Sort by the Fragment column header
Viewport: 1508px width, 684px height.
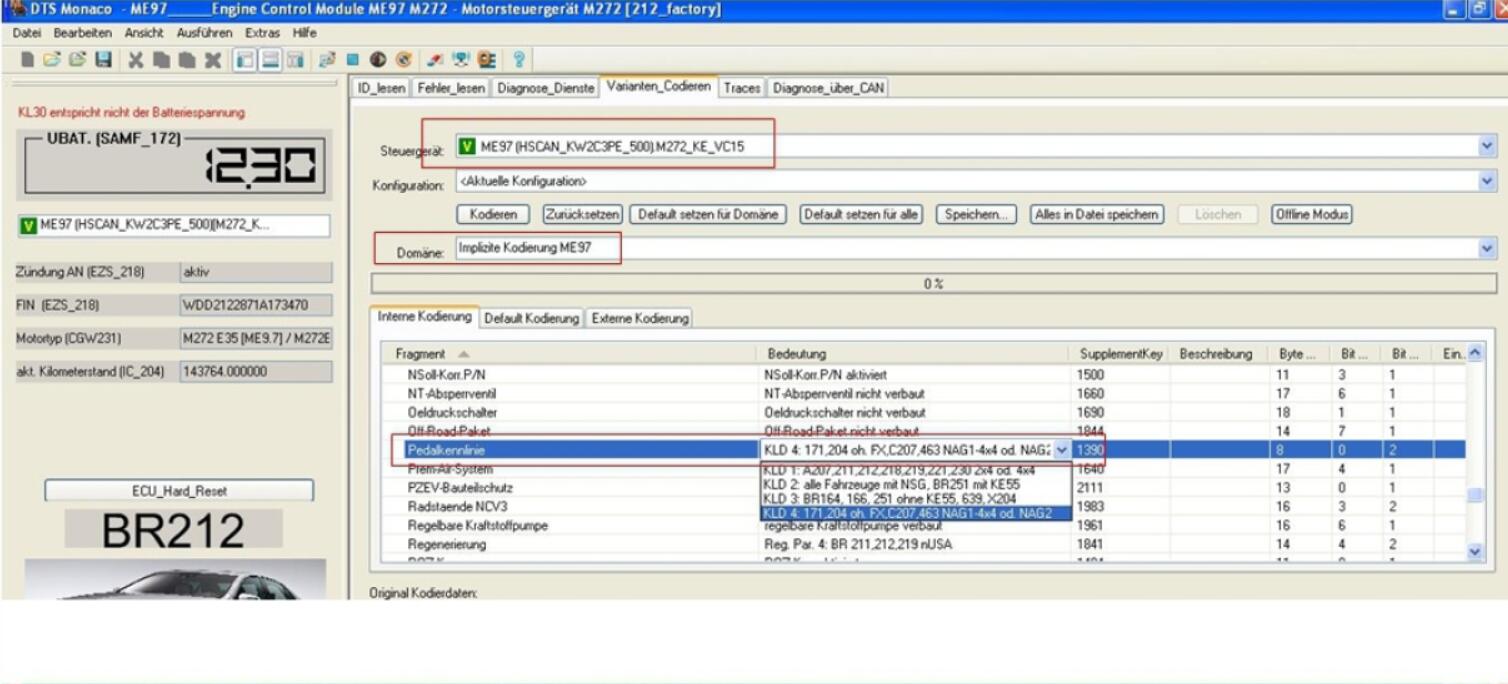pos(571,354)
